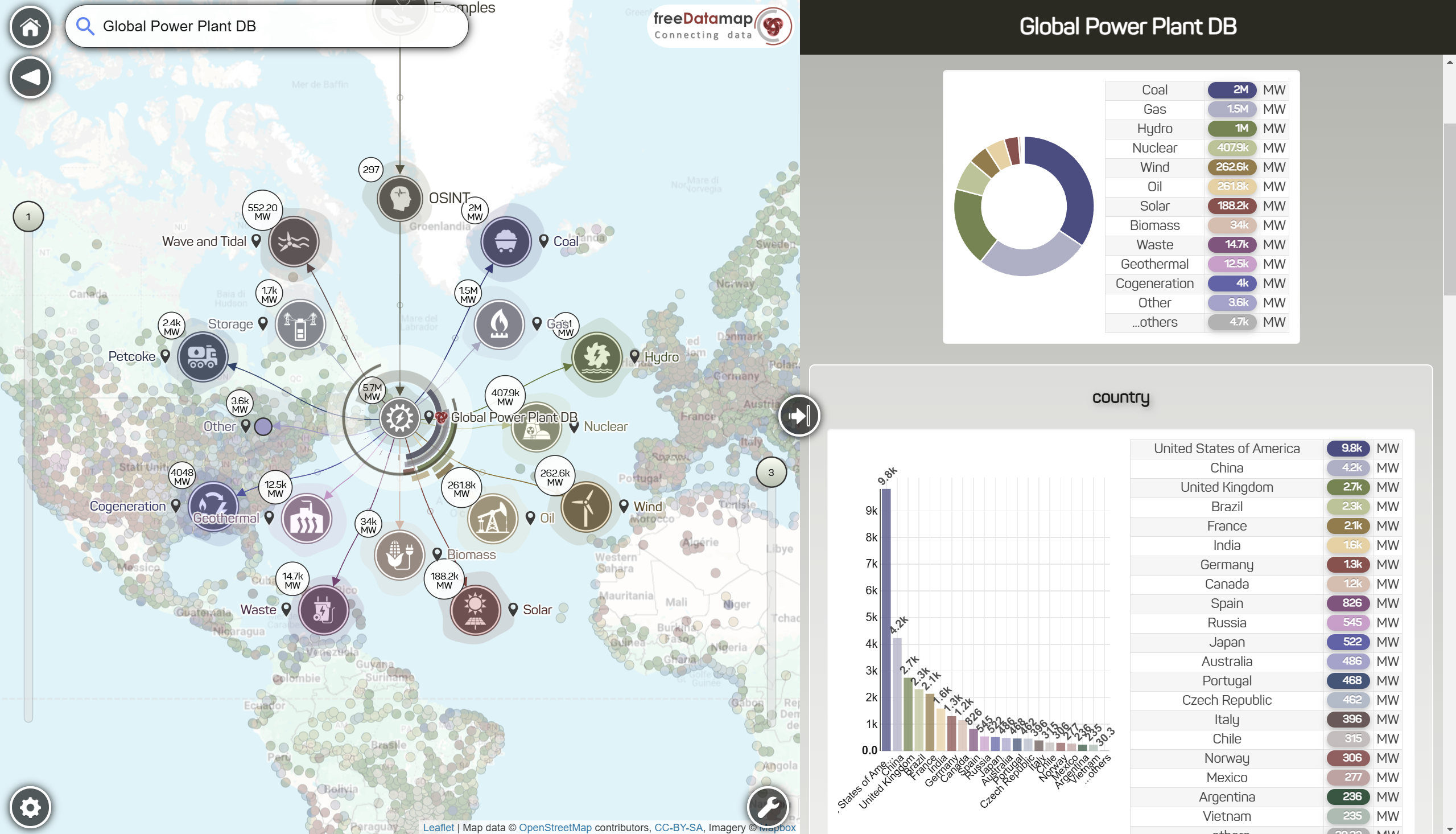
Task: Click the 9.8k bar in country chart
Action: tap(886, 620)
